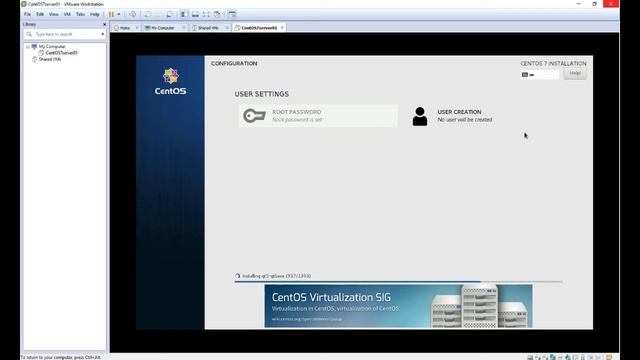The height and width of the screenshot is (360, 640).
Task: Open the Root Password setting
Action: coord(318,116)
